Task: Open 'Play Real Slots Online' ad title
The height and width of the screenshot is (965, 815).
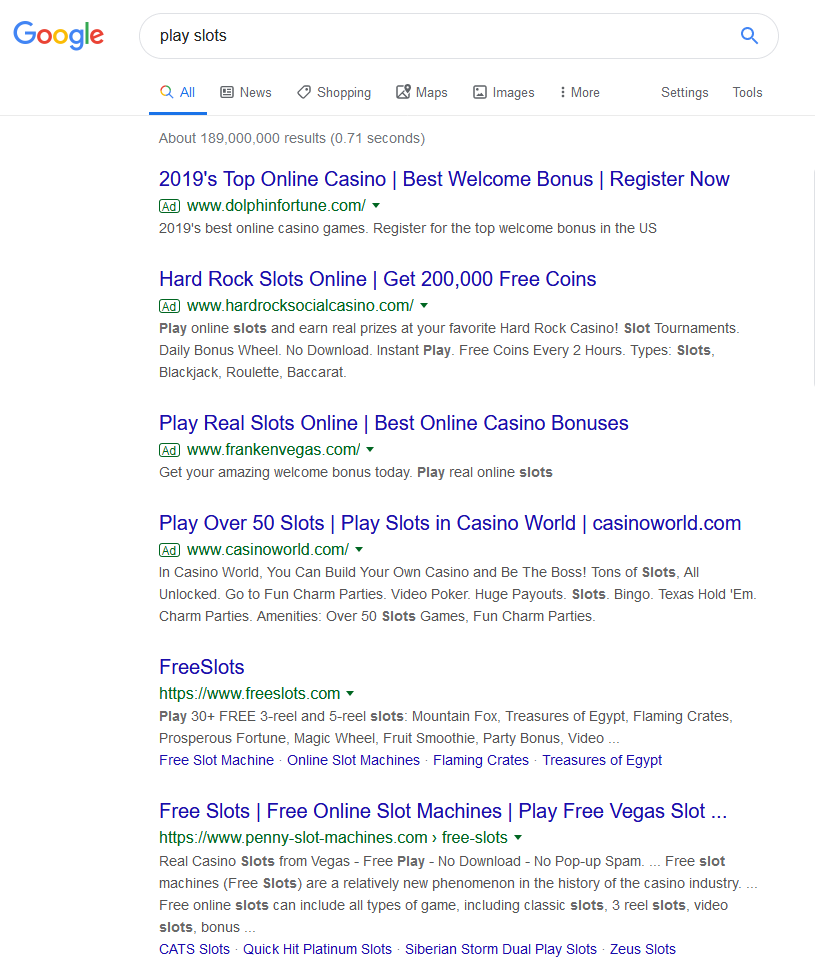Action: [x=393, y=423]
